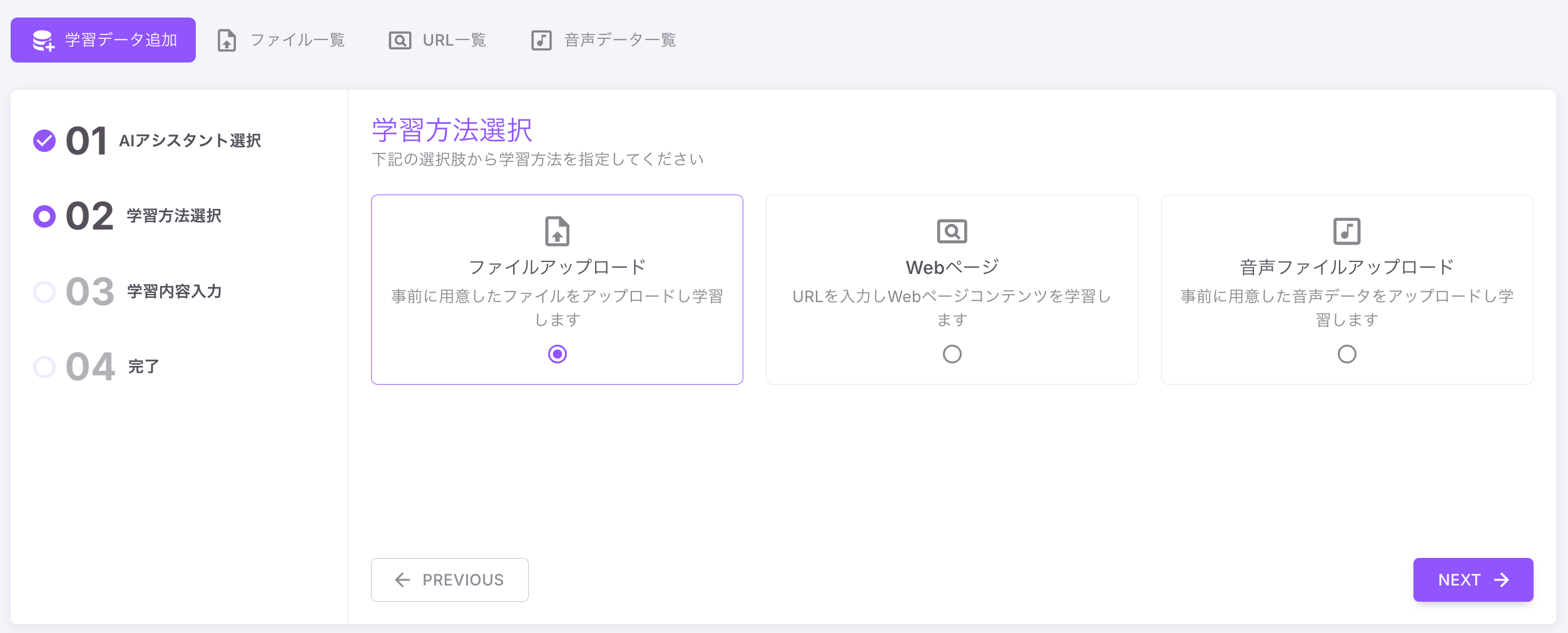This screenshot has height=633, width=1568.
Task: Click the Webページ card title
Action: pyautogui.click(x=952, y=267)
